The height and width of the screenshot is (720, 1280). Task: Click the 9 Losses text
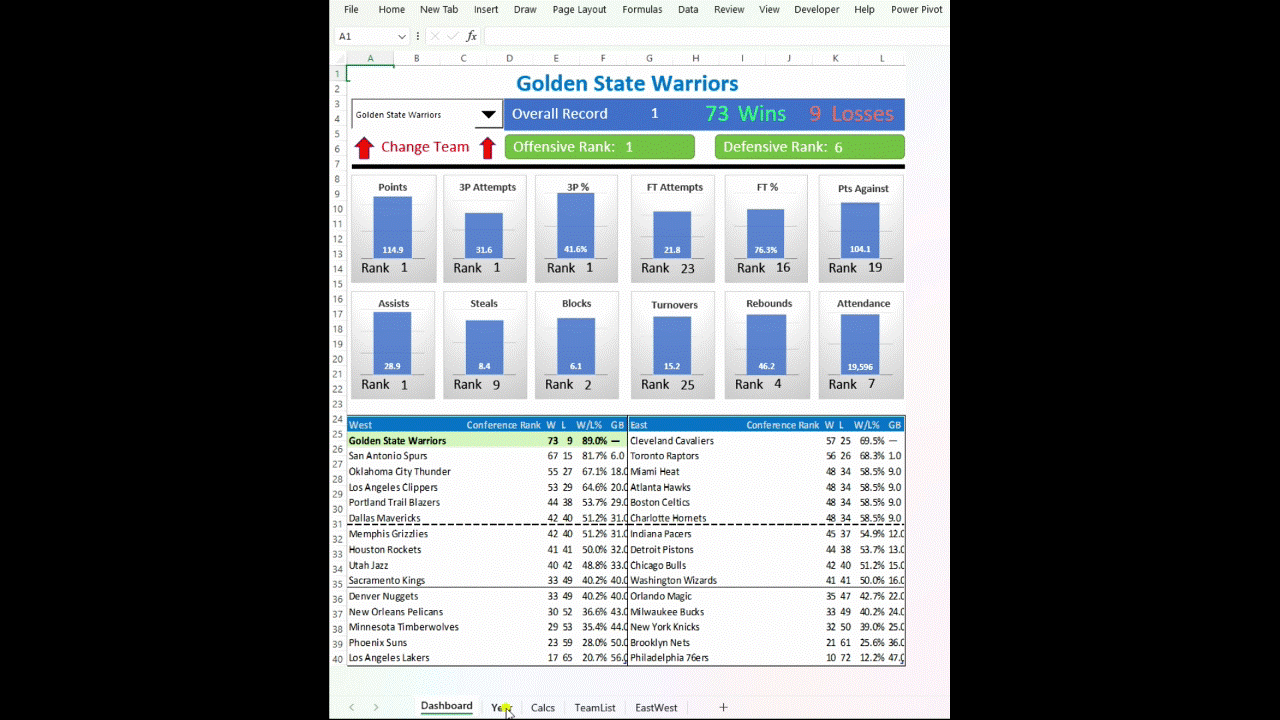pyautogui.click(x=851, y=114)
